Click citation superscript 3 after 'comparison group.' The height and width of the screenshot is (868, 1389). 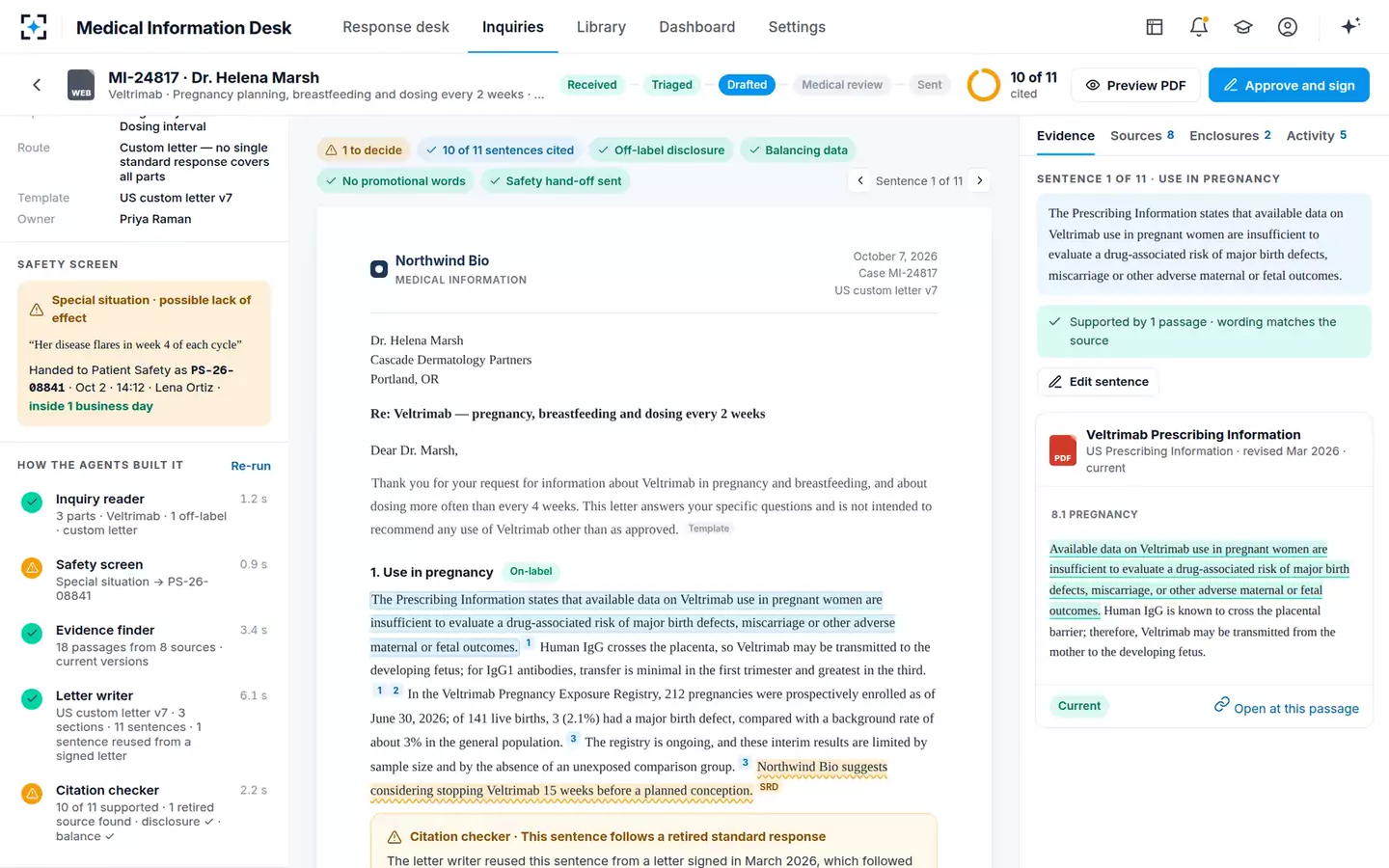tap(745, 763)
